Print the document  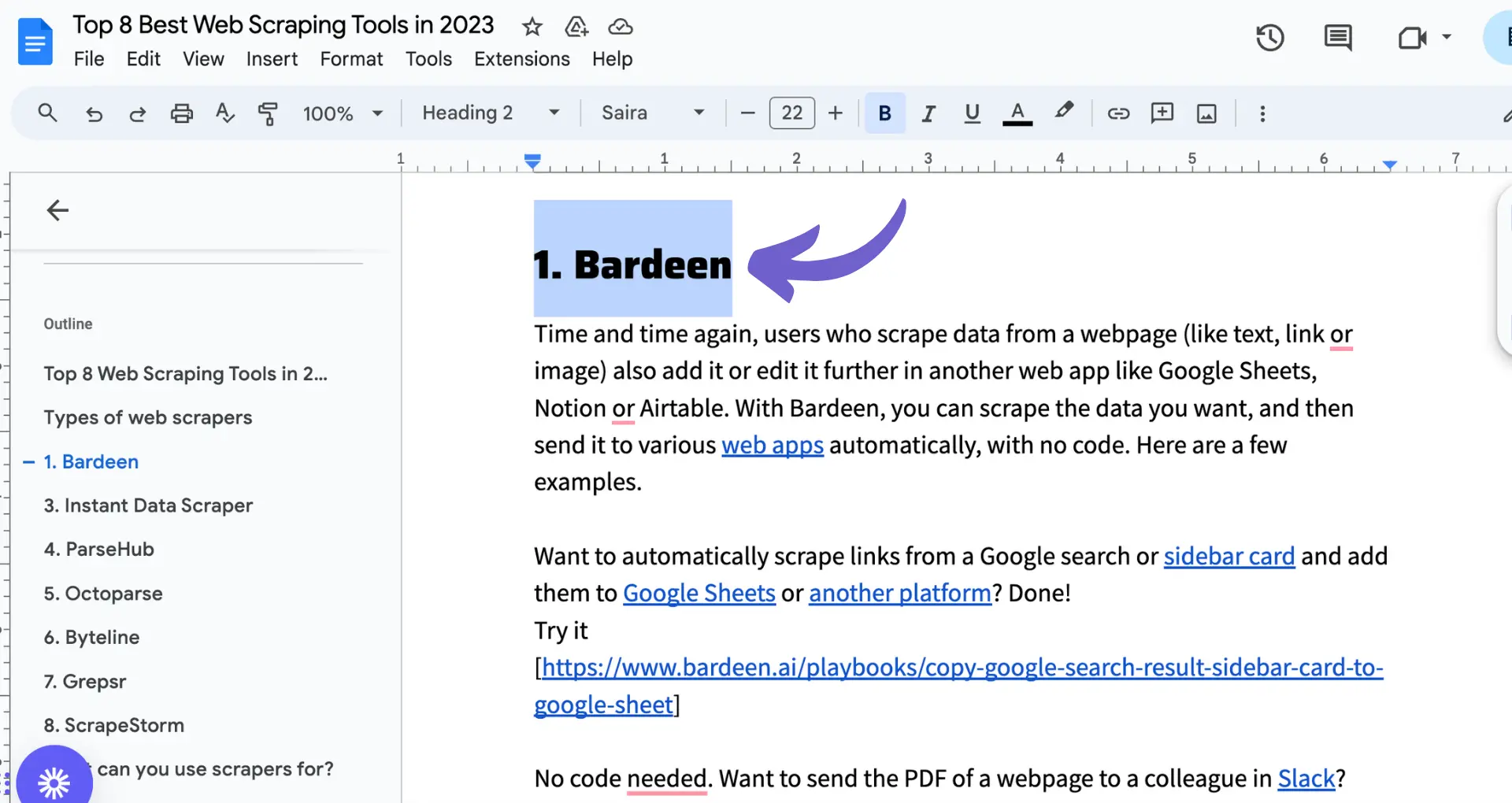click(182, 113)
